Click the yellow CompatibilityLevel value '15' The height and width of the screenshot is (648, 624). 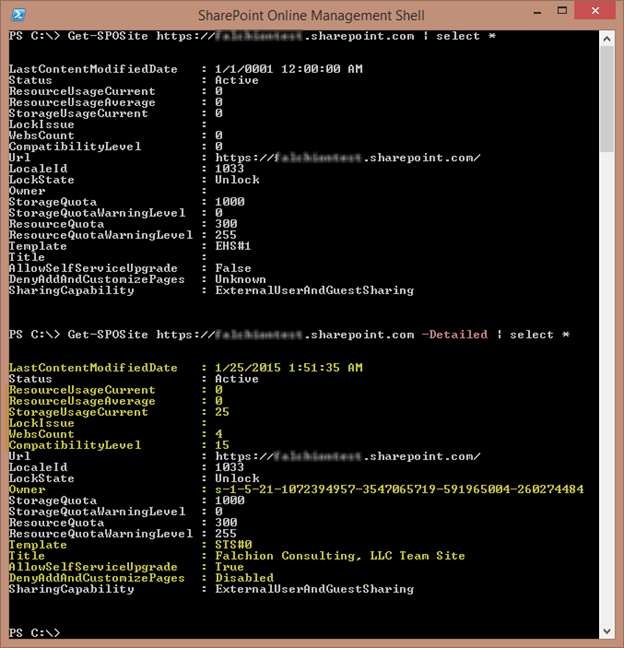tap(222, 445)
